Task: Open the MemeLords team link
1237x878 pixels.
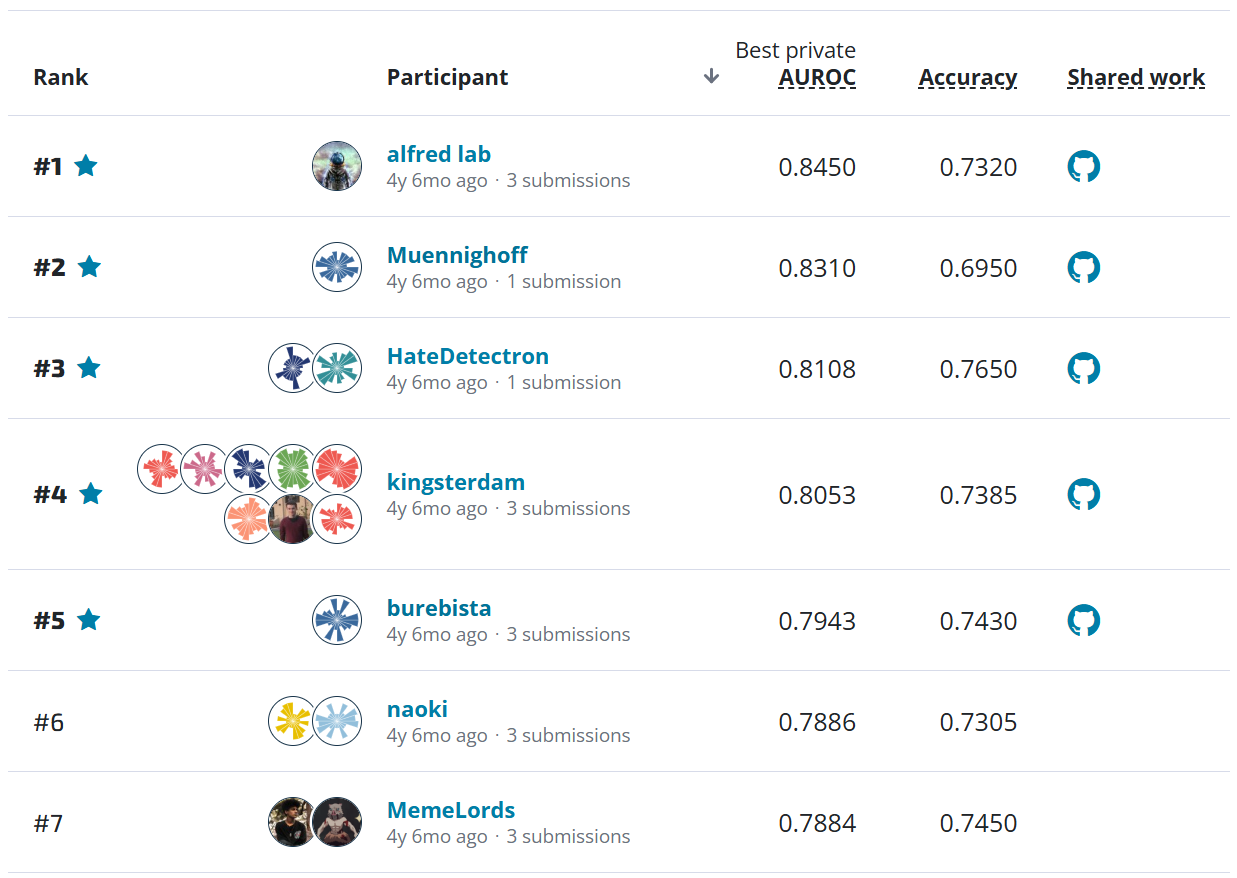Action: [x=451, y=810]
